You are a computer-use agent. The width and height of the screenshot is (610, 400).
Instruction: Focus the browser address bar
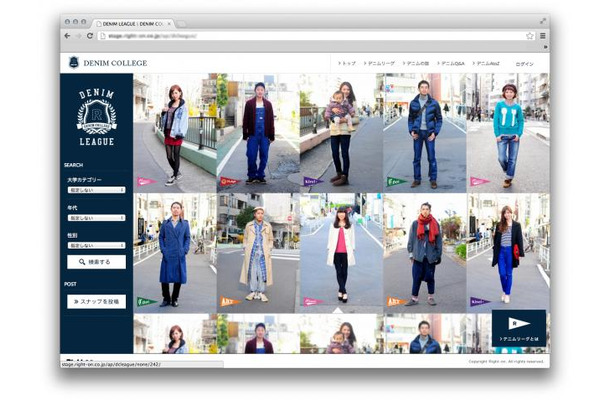pyautogui.click(x=315, y=36)
